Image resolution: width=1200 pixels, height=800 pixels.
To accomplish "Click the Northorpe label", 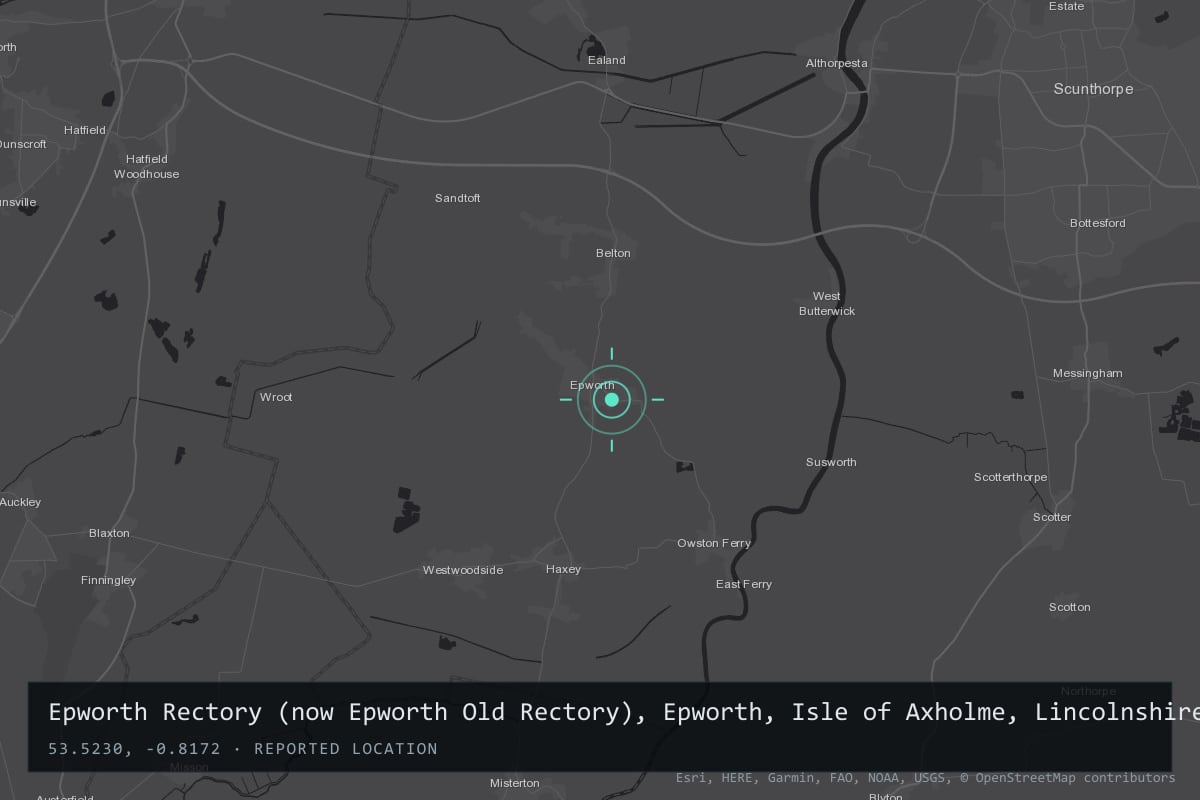I will (x=1087, y=691).
